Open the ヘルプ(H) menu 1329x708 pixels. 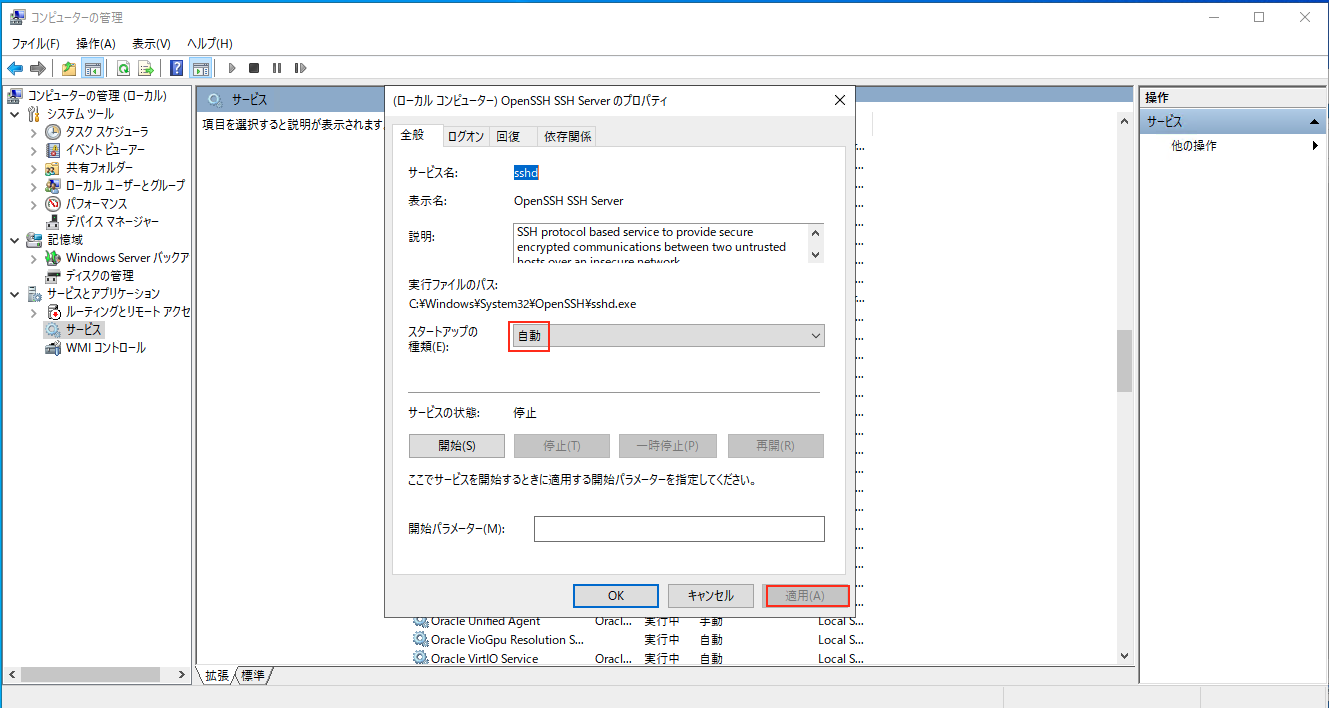pos(210,44)
